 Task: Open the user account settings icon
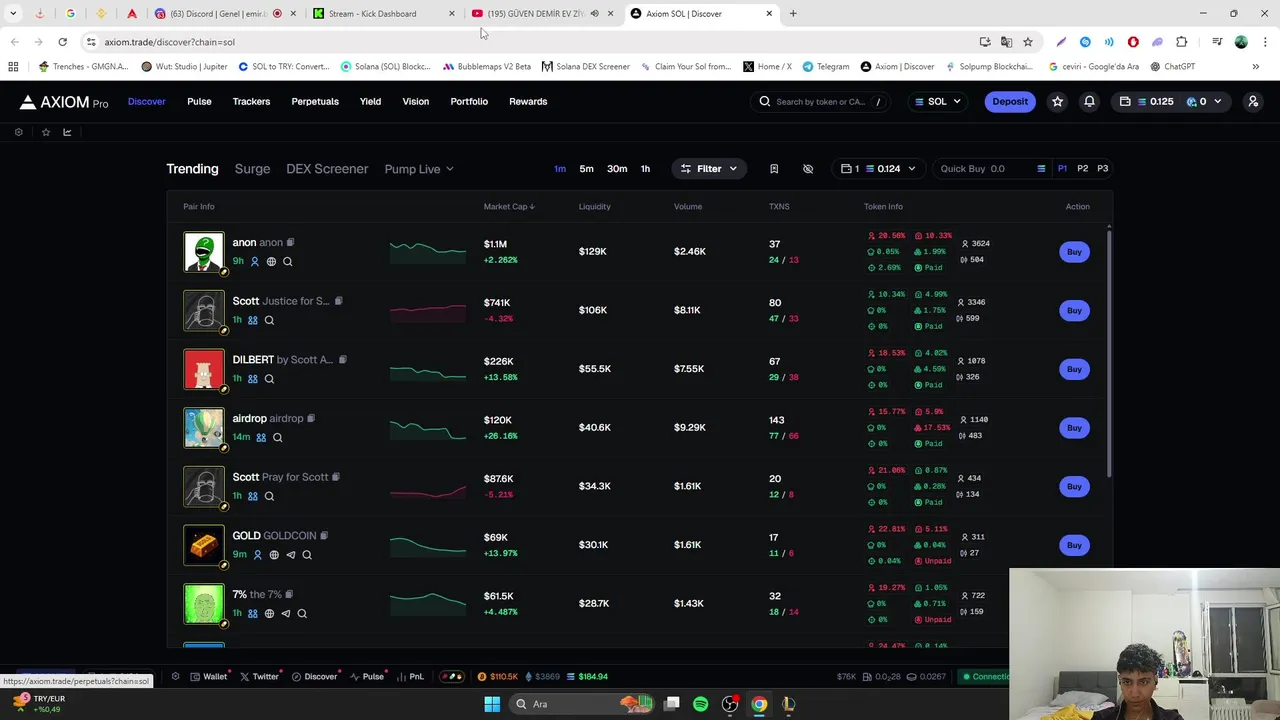[1253, 101]
